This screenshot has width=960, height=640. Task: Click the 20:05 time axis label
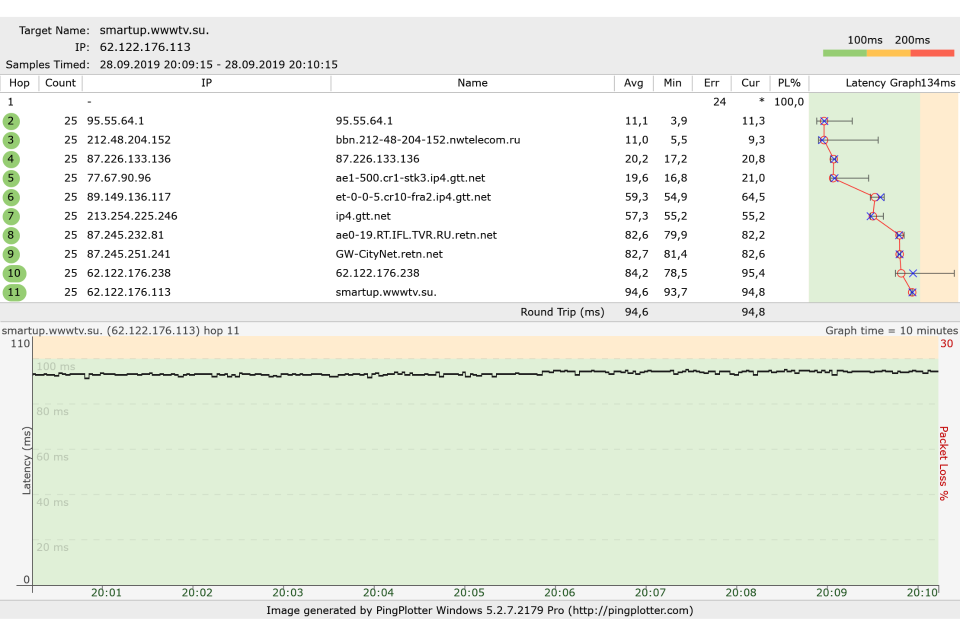click(x=469, y=592)
